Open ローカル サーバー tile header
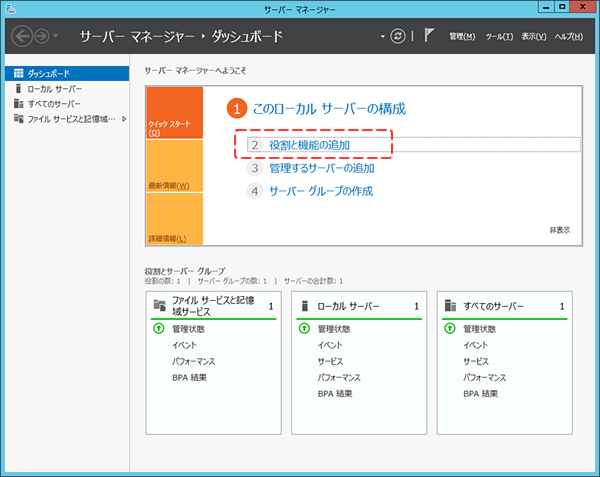Screen dimensions: 600x477 [x=359, y=306]
